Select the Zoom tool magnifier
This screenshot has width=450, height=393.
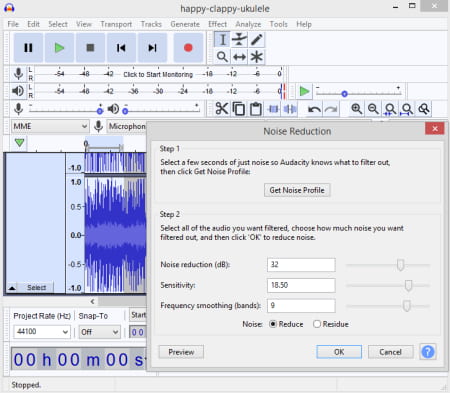point(222,57)
